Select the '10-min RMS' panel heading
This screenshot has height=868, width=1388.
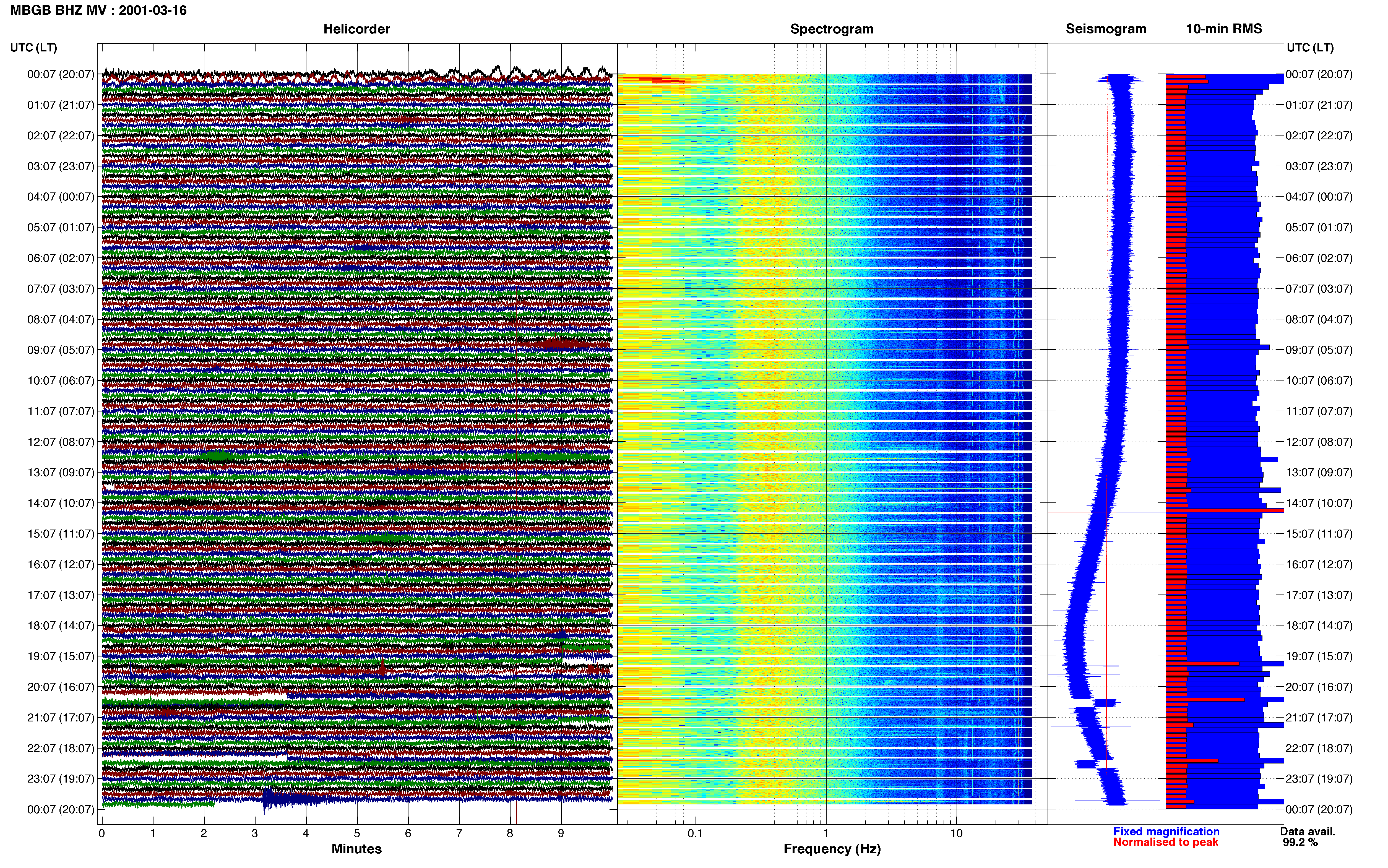coord(1224,29)
